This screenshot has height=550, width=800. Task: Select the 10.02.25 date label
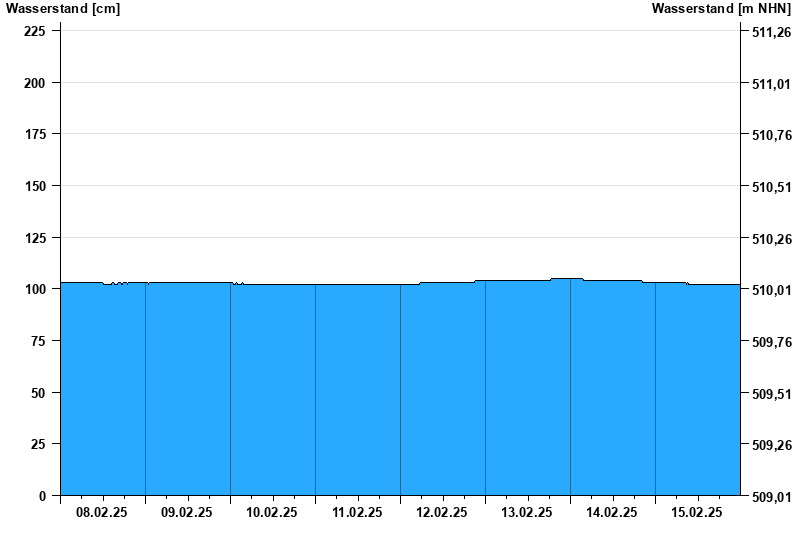tap(271, 513)
